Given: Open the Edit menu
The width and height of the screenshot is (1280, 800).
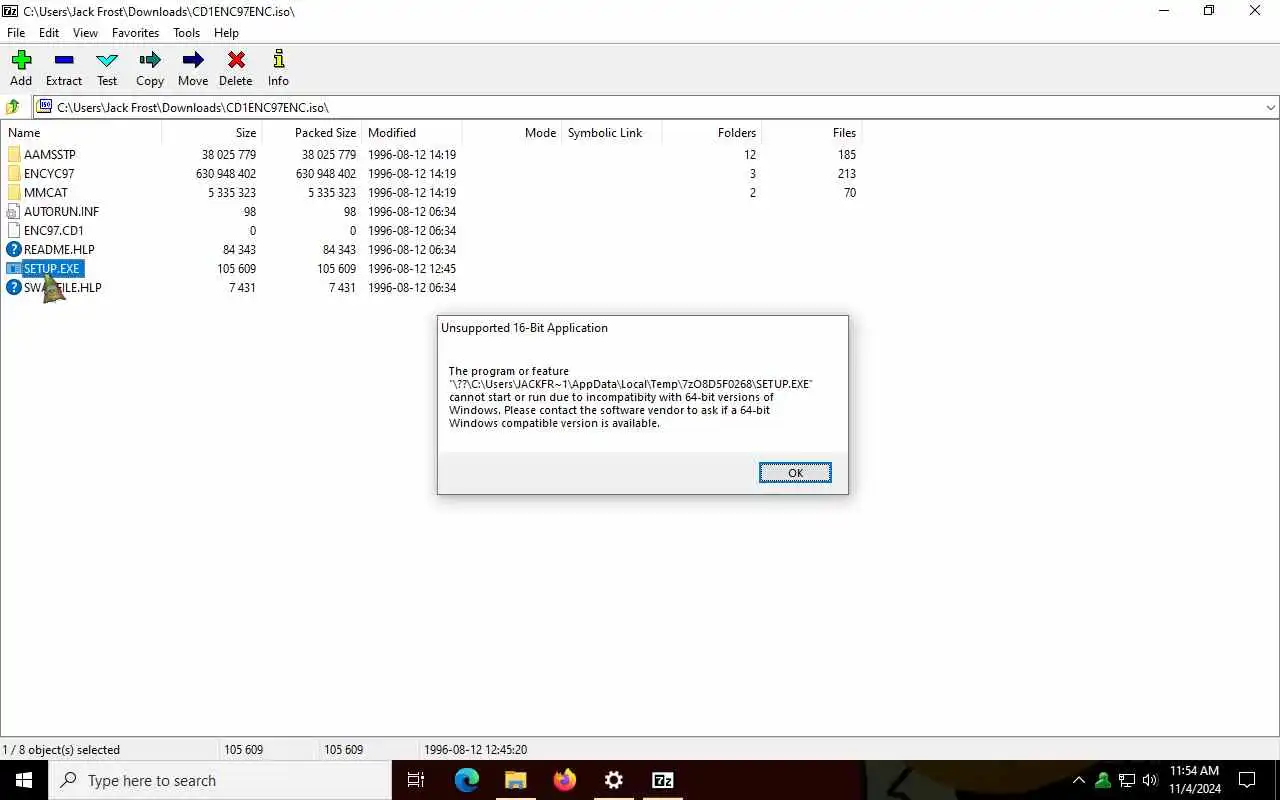Looking at the screenshot, I should pos(49,33).
